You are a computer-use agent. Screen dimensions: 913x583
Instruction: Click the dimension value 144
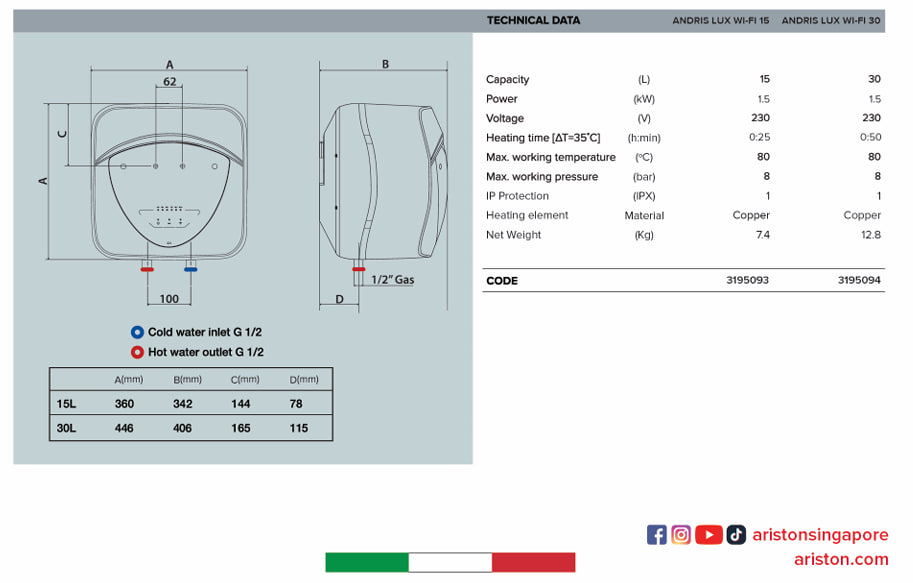pos(240,404)
